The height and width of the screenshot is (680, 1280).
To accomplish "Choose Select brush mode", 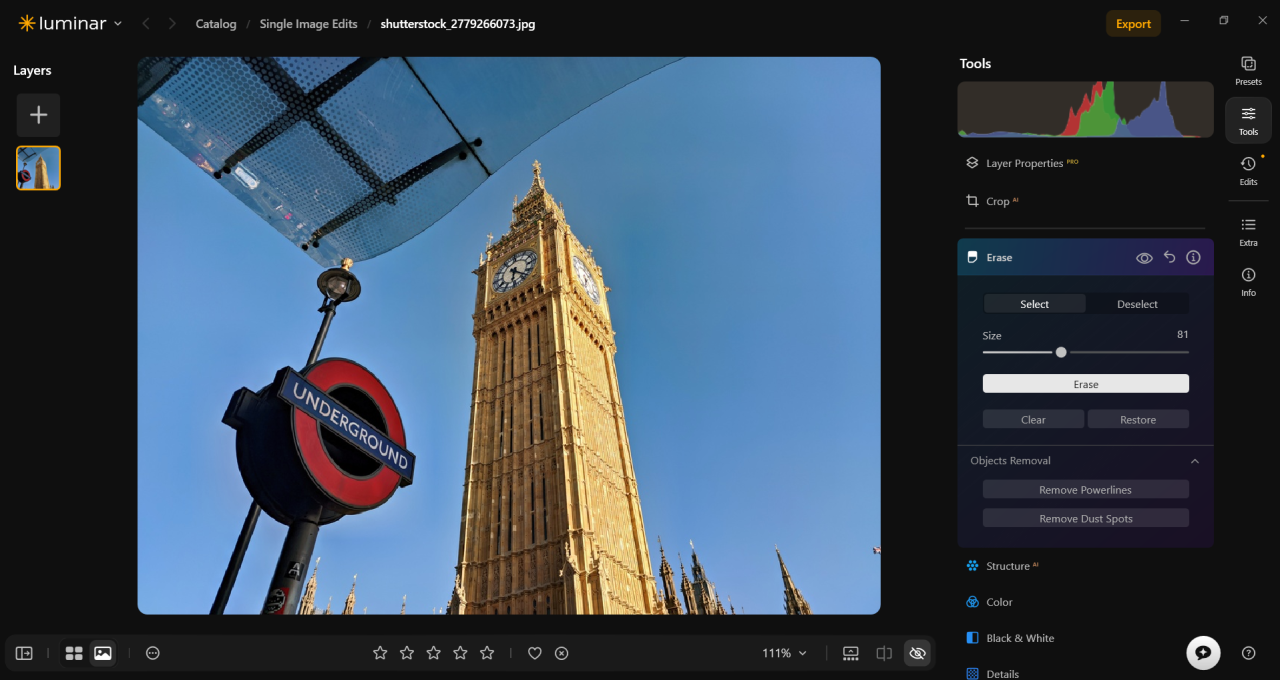I will coord(1035,304).
